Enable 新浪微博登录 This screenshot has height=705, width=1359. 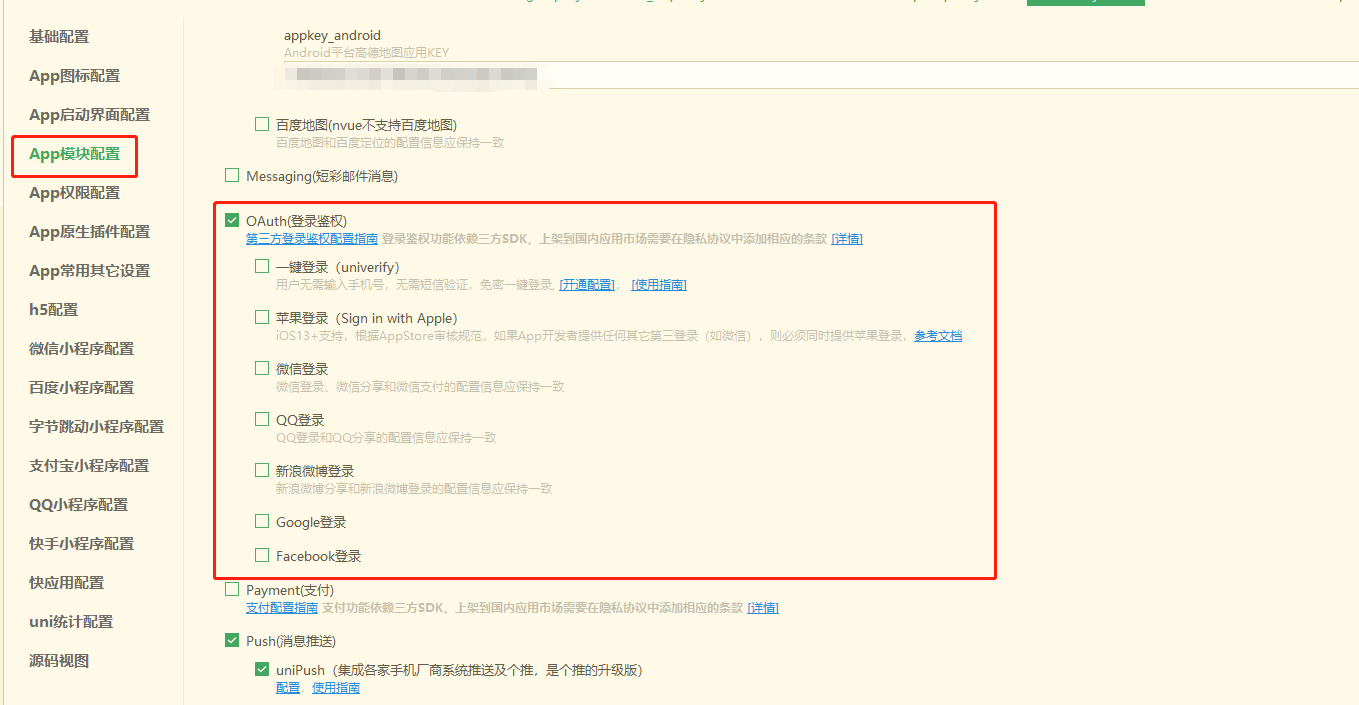(262, 470)
